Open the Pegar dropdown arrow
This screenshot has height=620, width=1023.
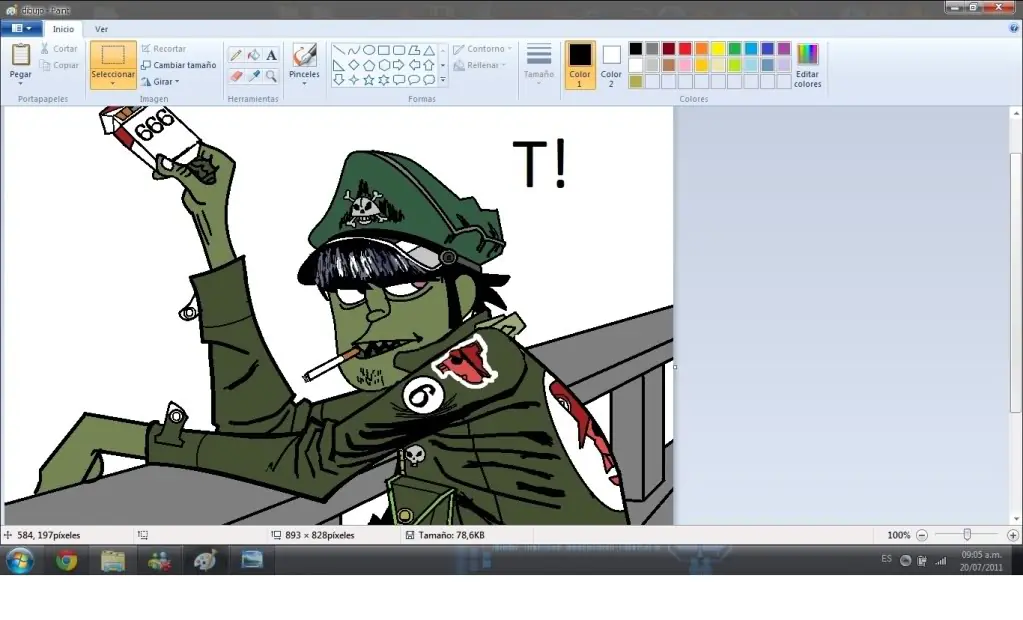[x=20, y=84]
